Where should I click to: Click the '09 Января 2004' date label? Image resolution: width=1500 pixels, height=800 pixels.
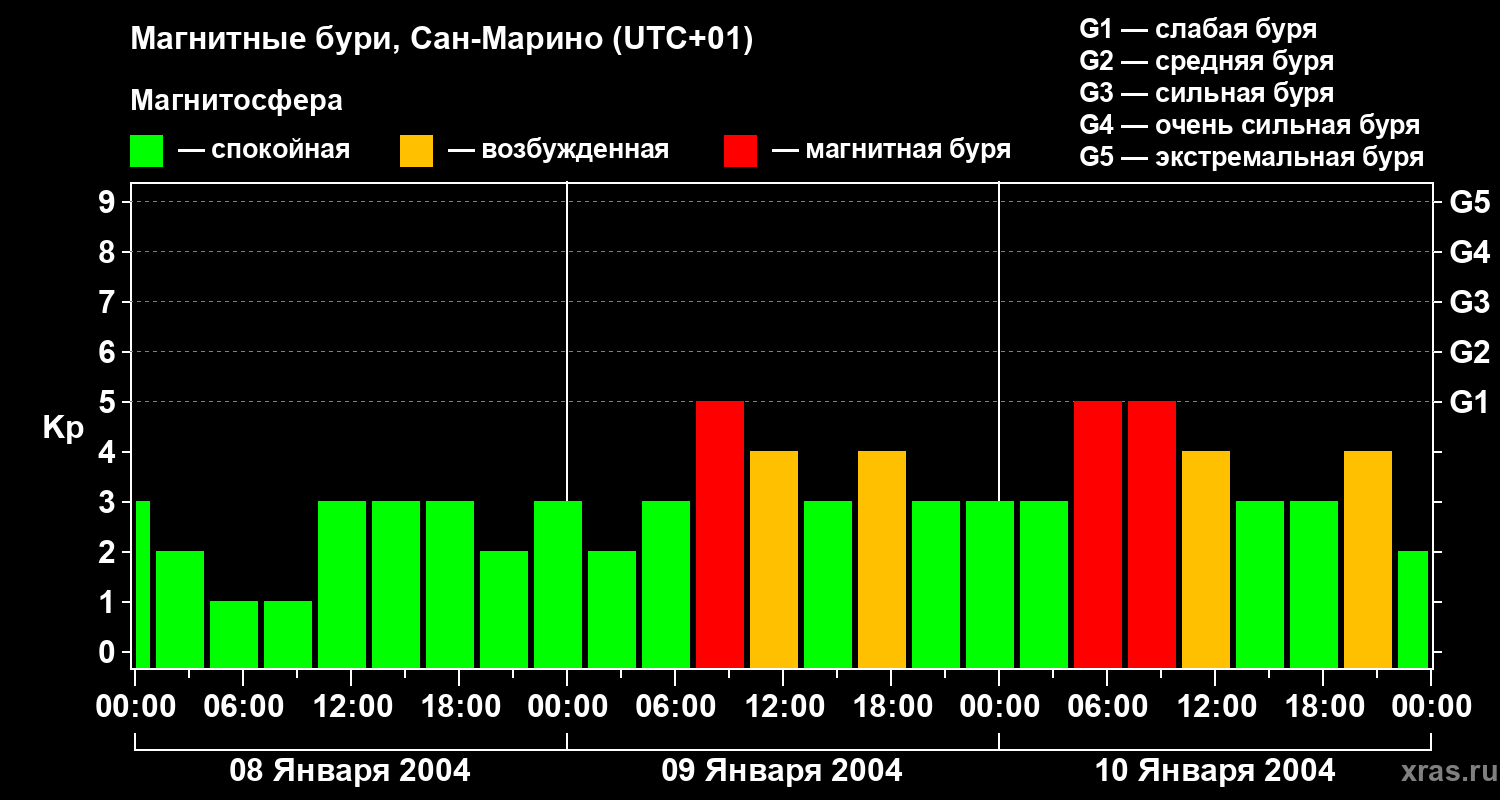click(782, 770)
